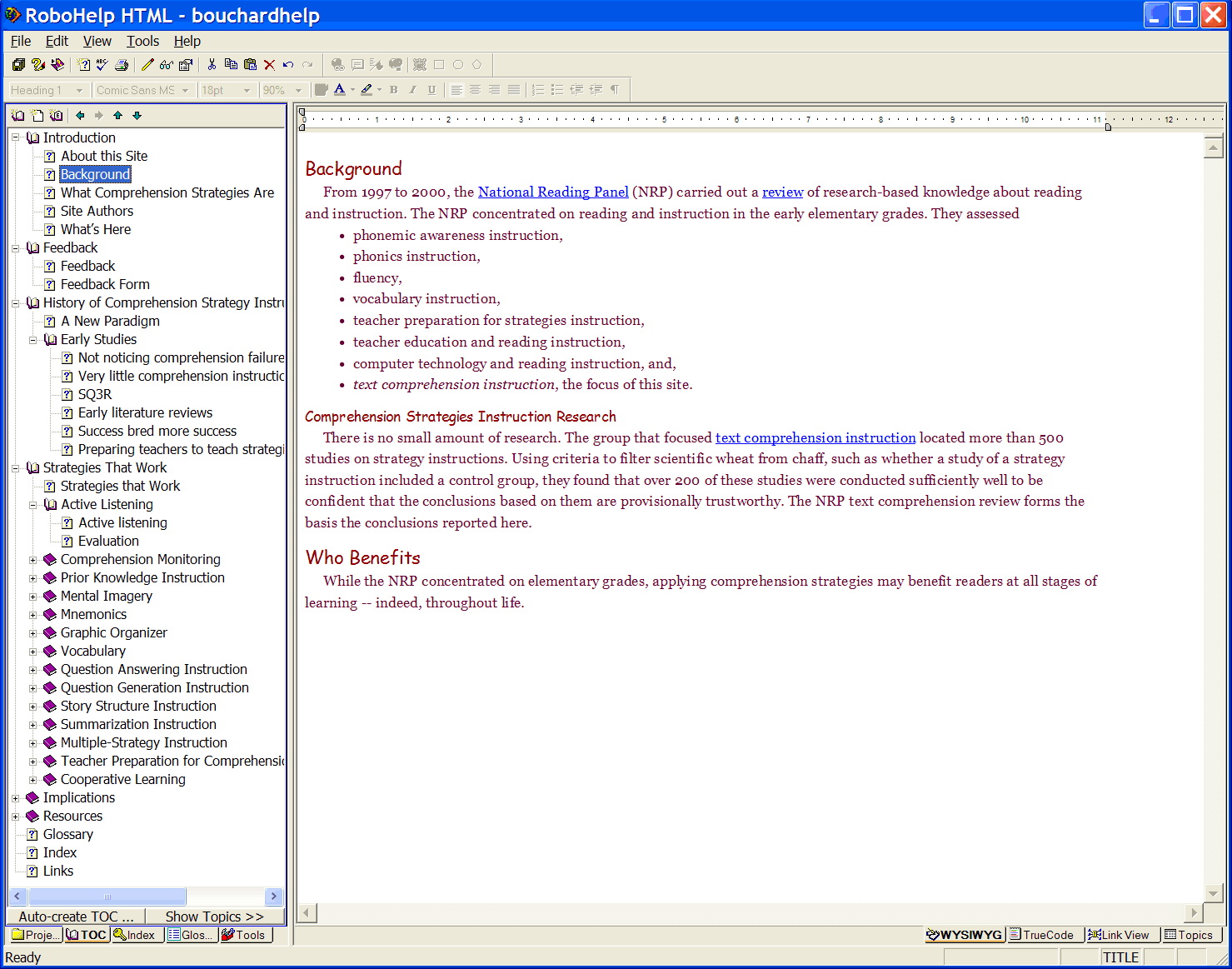This screenshot has width=1232, height=969.
Task: Open the Heading 1 style dropdown
Action: [80, 90]
